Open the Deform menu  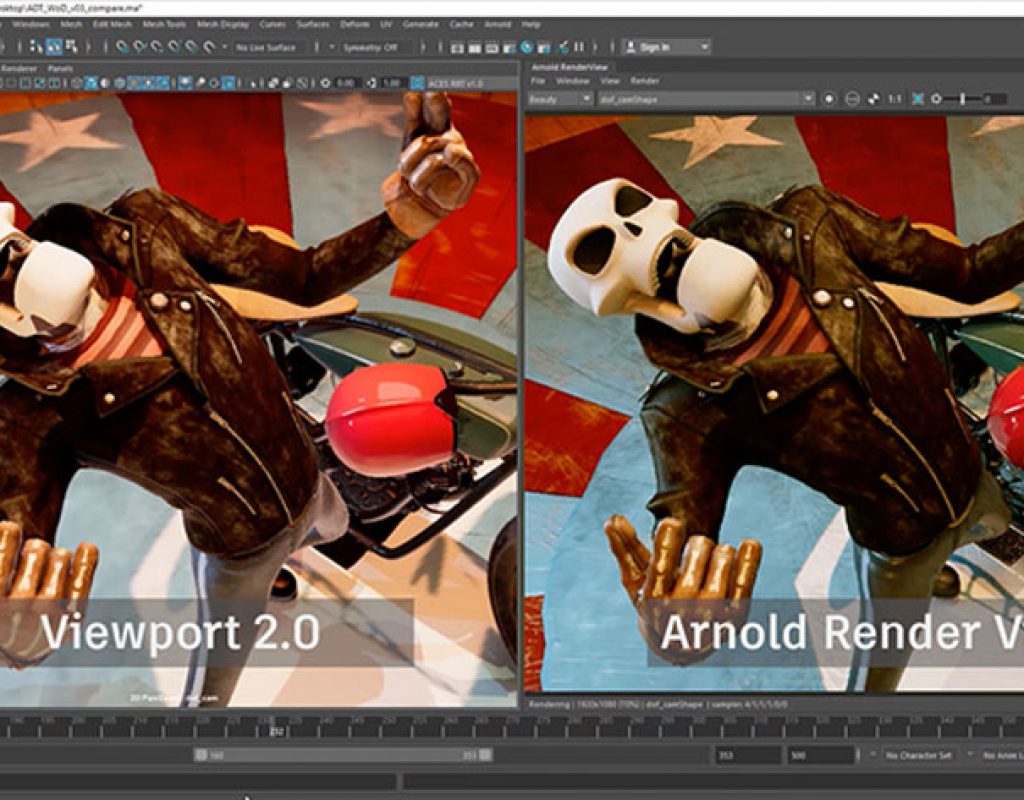tap(355, 24)
